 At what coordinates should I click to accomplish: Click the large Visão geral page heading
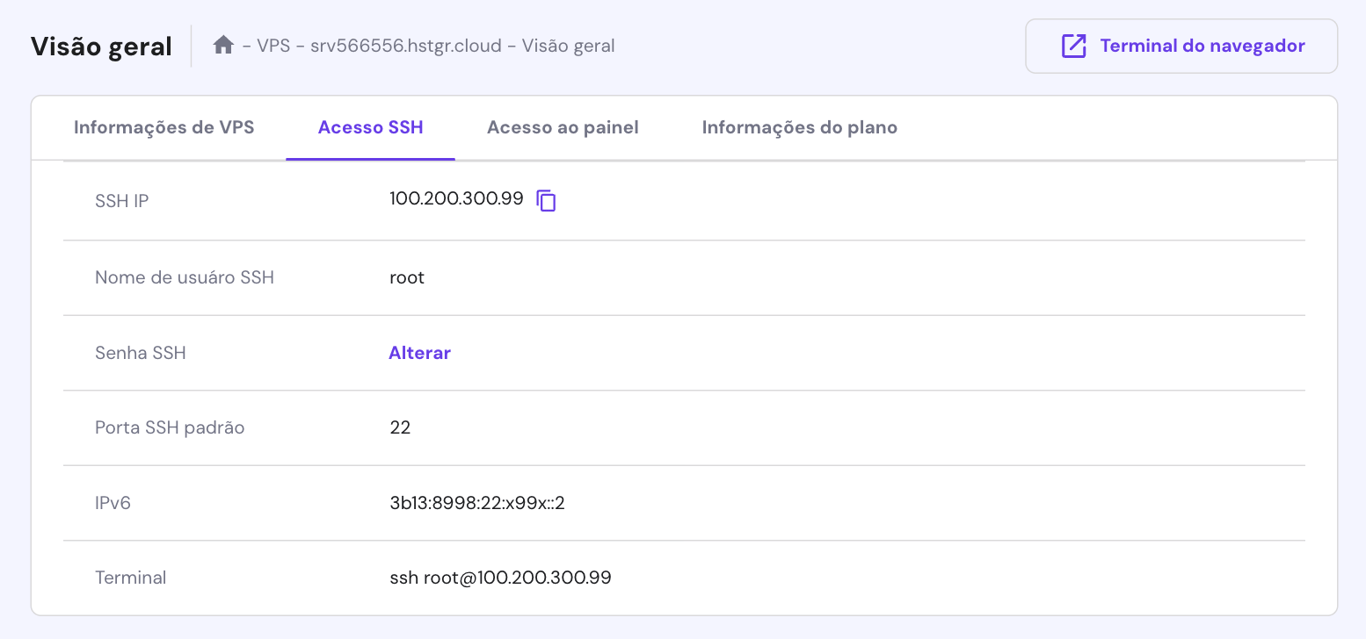pos(101,46)
